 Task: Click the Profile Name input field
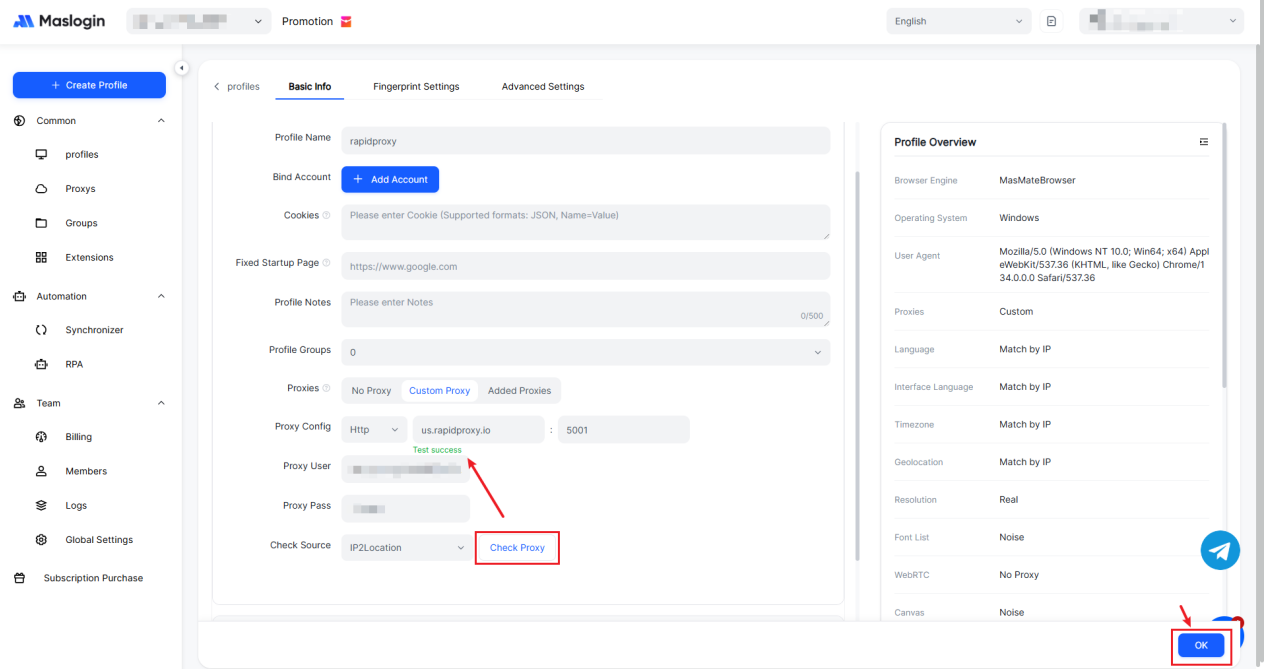pos(585,141)
